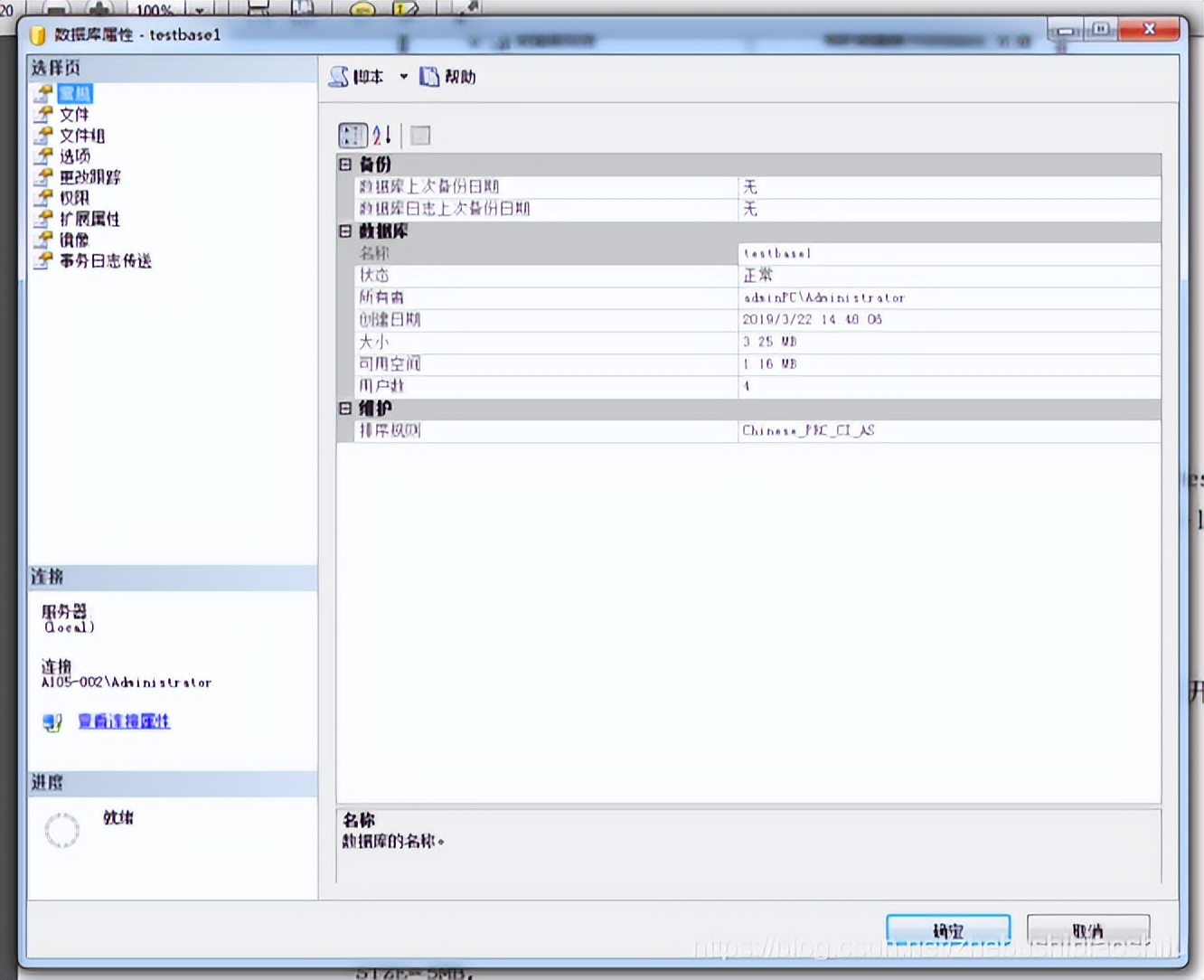
Task: Open the 帮助 help icon
Action: click(429, 78)
